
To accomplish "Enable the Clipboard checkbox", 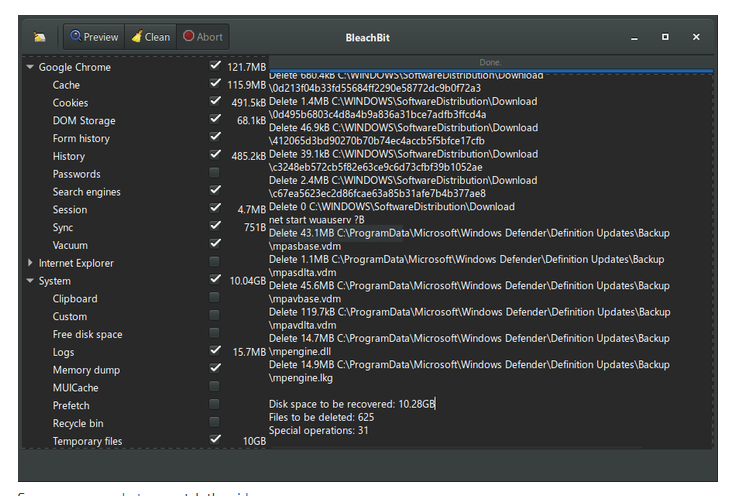I will pos(214,297).
